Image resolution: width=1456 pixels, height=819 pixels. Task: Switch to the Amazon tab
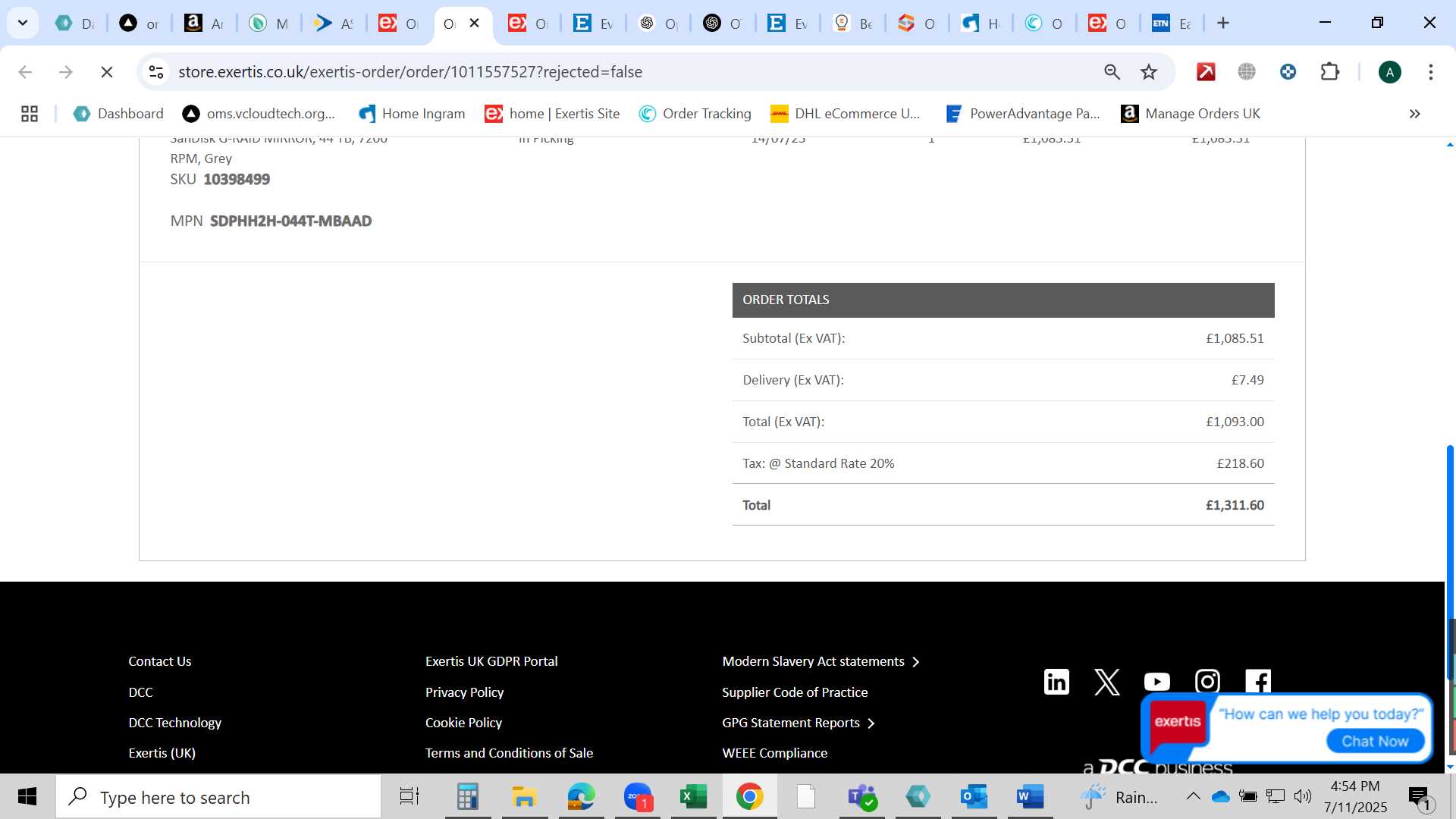pos(204,23)
